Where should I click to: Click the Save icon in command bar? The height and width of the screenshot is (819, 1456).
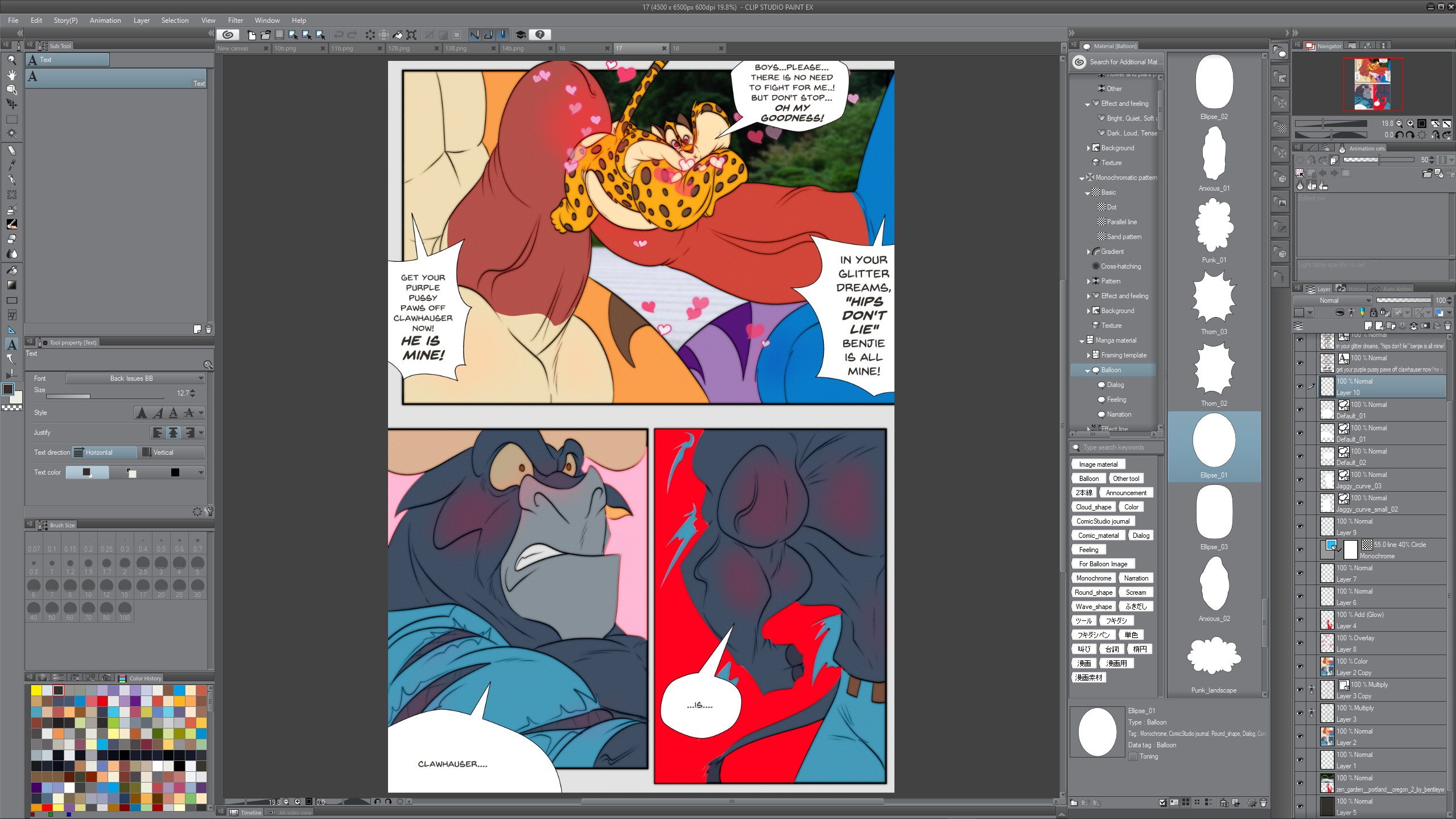tap(279, 35)
